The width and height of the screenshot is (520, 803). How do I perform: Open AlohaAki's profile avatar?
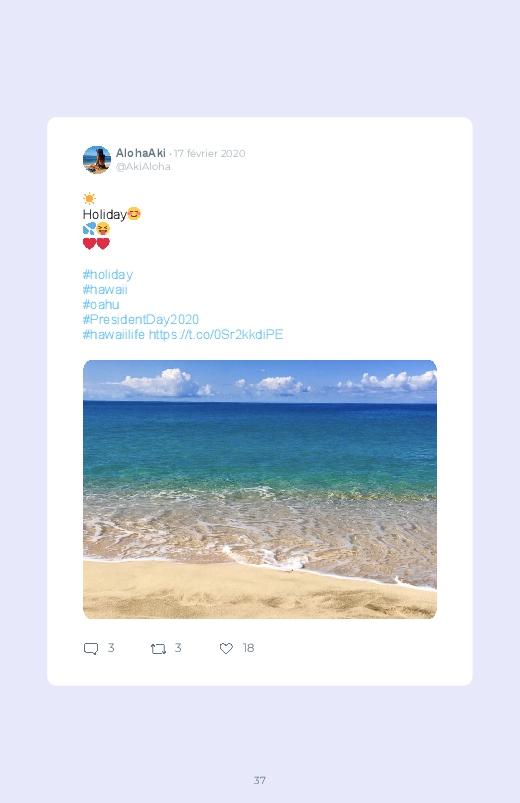point(97,160)
